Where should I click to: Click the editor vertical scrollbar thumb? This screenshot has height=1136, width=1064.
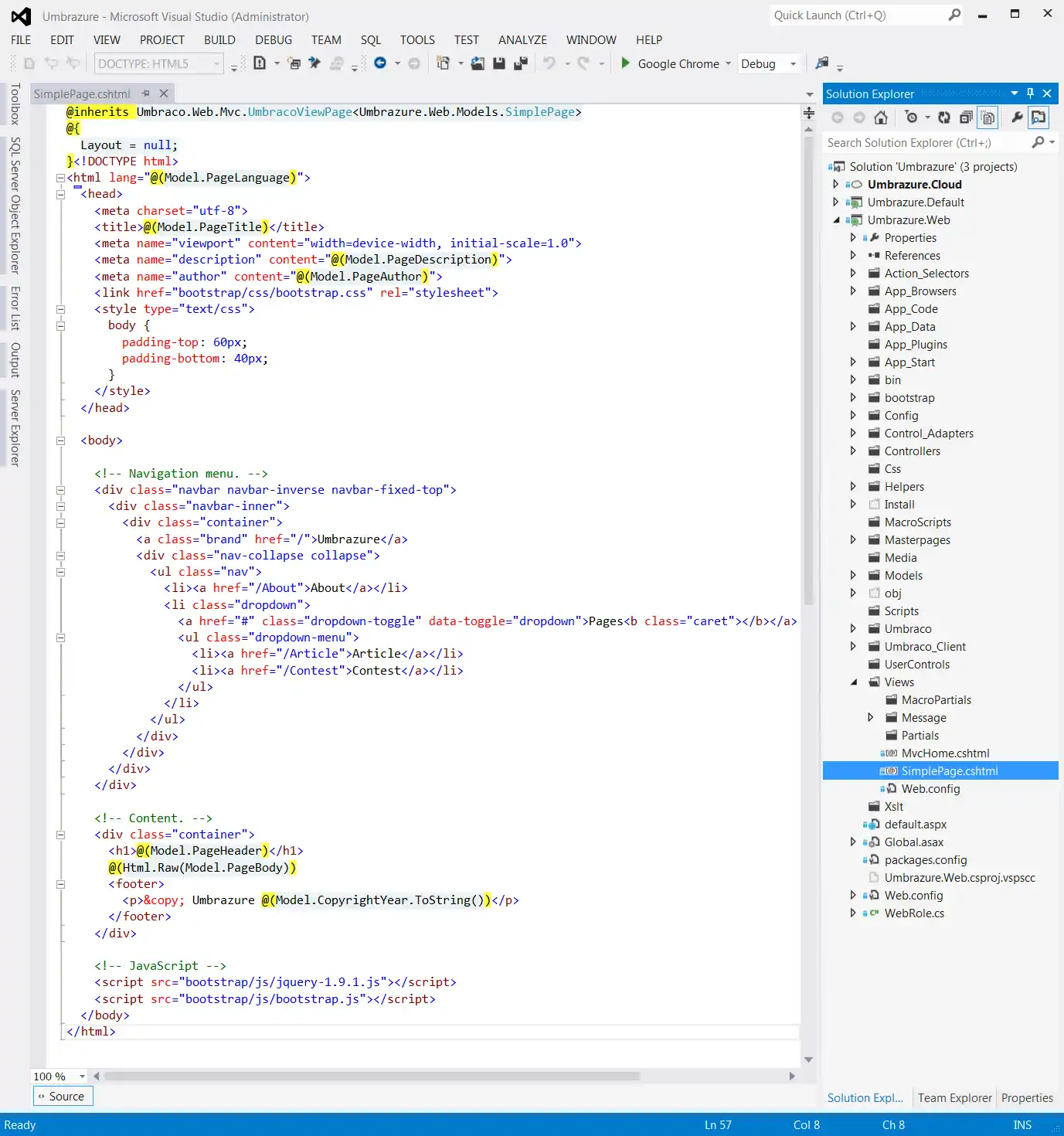pyautogui.click(x=809, y=371)
